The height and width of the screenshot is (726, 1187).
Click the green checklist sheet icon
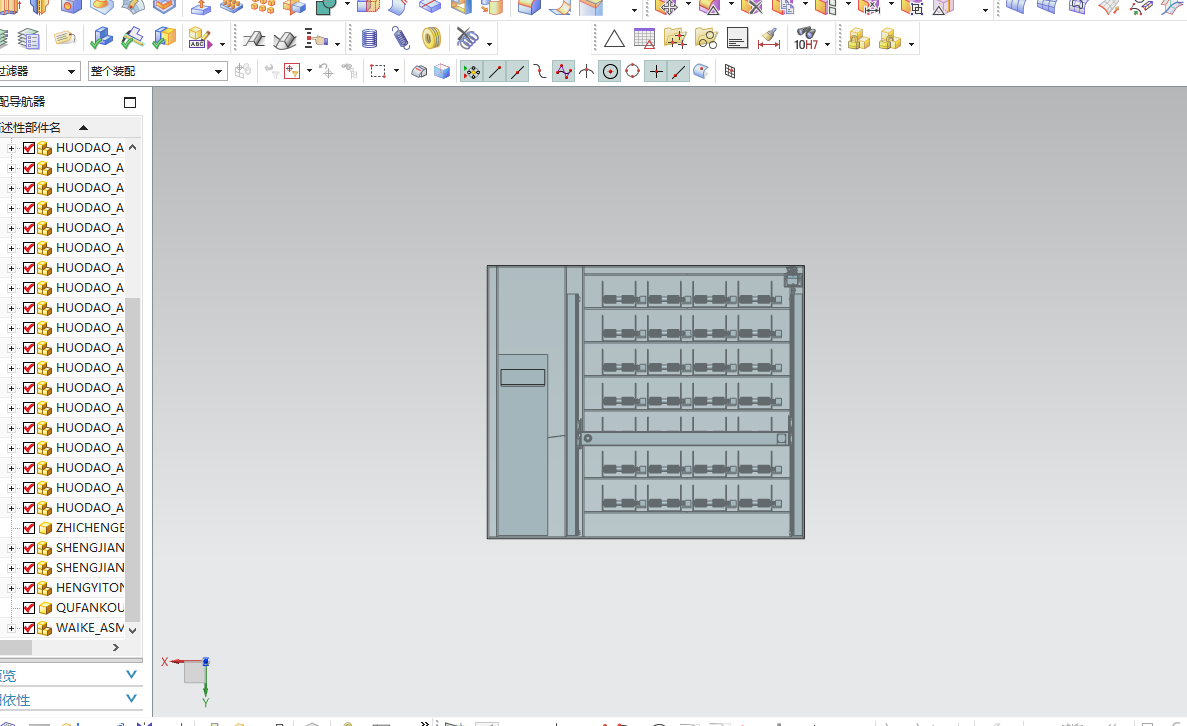pyautogui.click(x=28, y=39)
